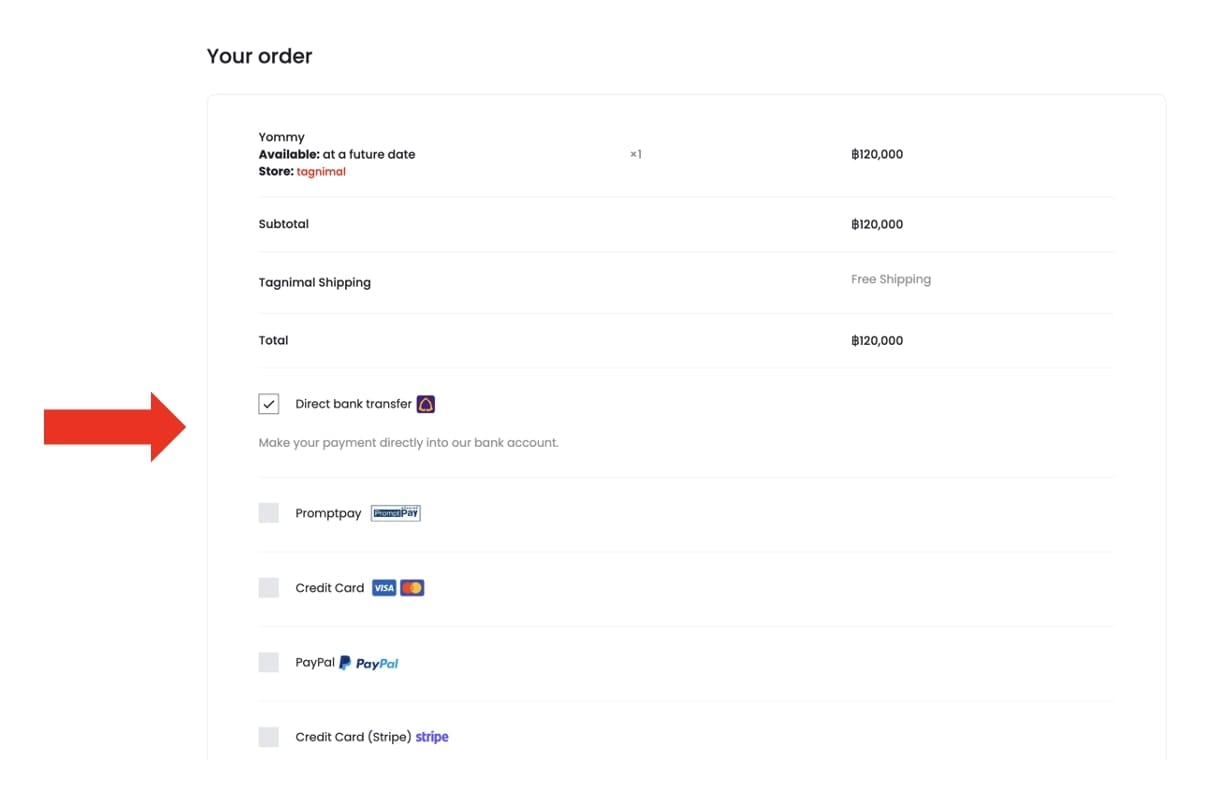
Task: Click the Credit Card (Stripe) text label
Action: (x=353, y=737)
